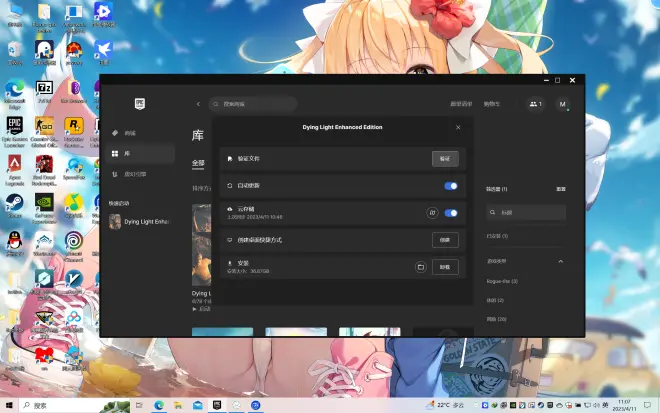The width and height of the screenshot is (660, 413).
Task: Open the Store page in sidebar
Action: 128,132
